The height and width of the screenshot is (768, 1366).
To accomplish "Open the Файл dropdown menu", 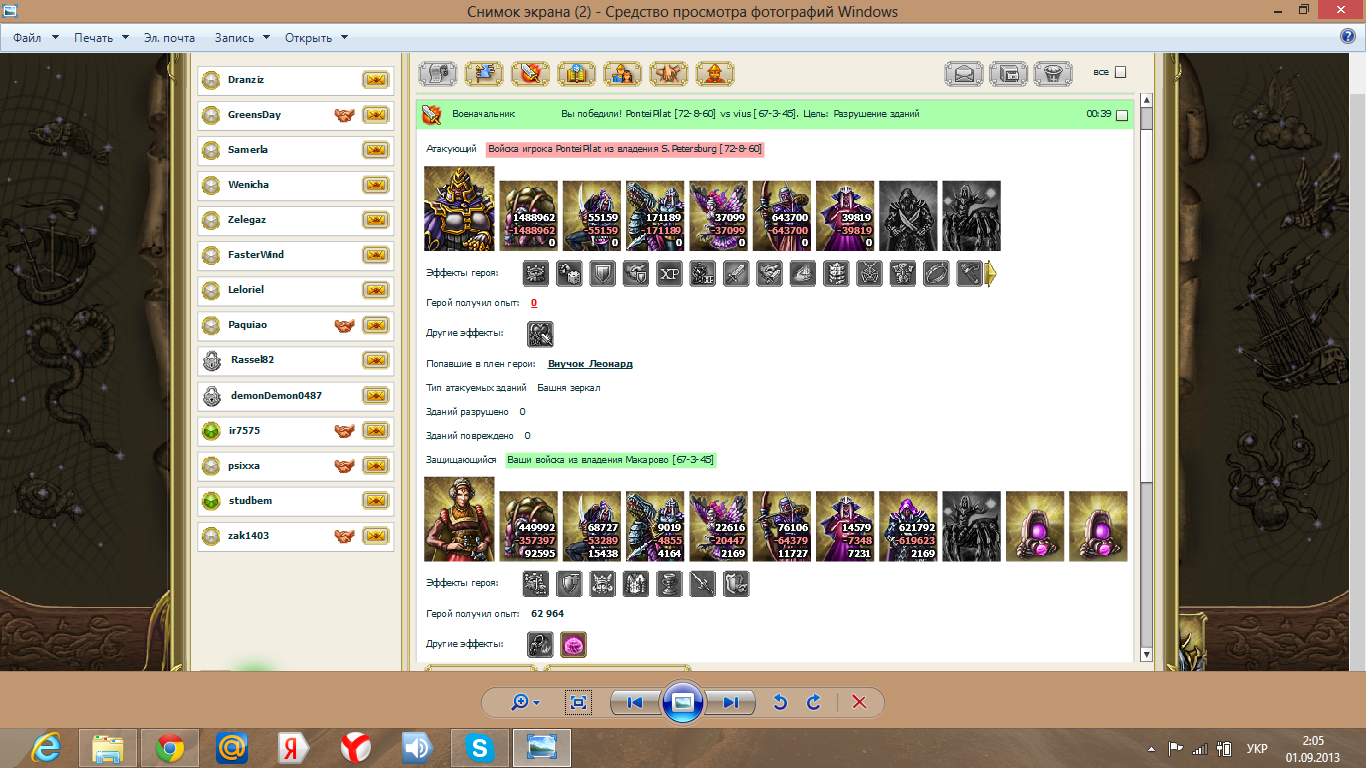I will pos(33,38).
